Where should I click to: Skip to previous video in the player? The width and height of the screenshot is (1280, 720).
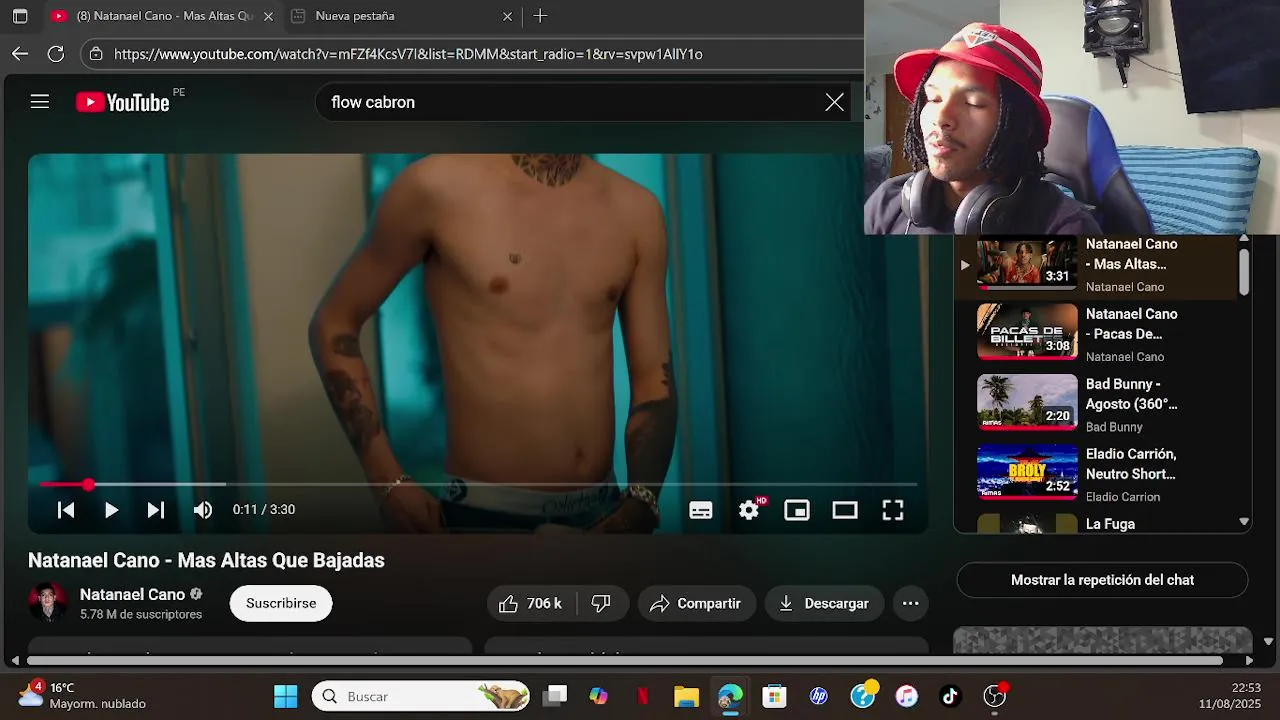[66, 510]
